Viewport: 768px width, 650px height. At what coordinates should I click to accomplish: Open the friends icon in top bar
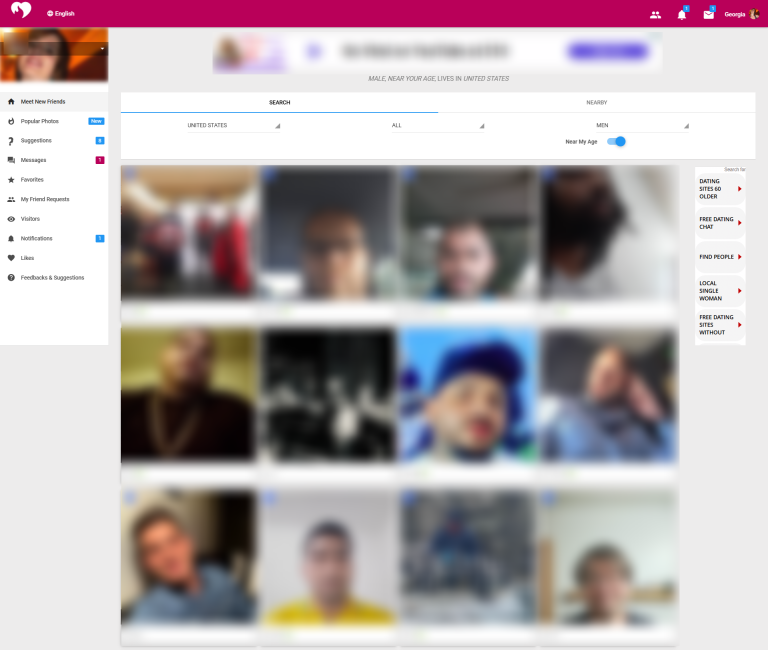point(655,14)
